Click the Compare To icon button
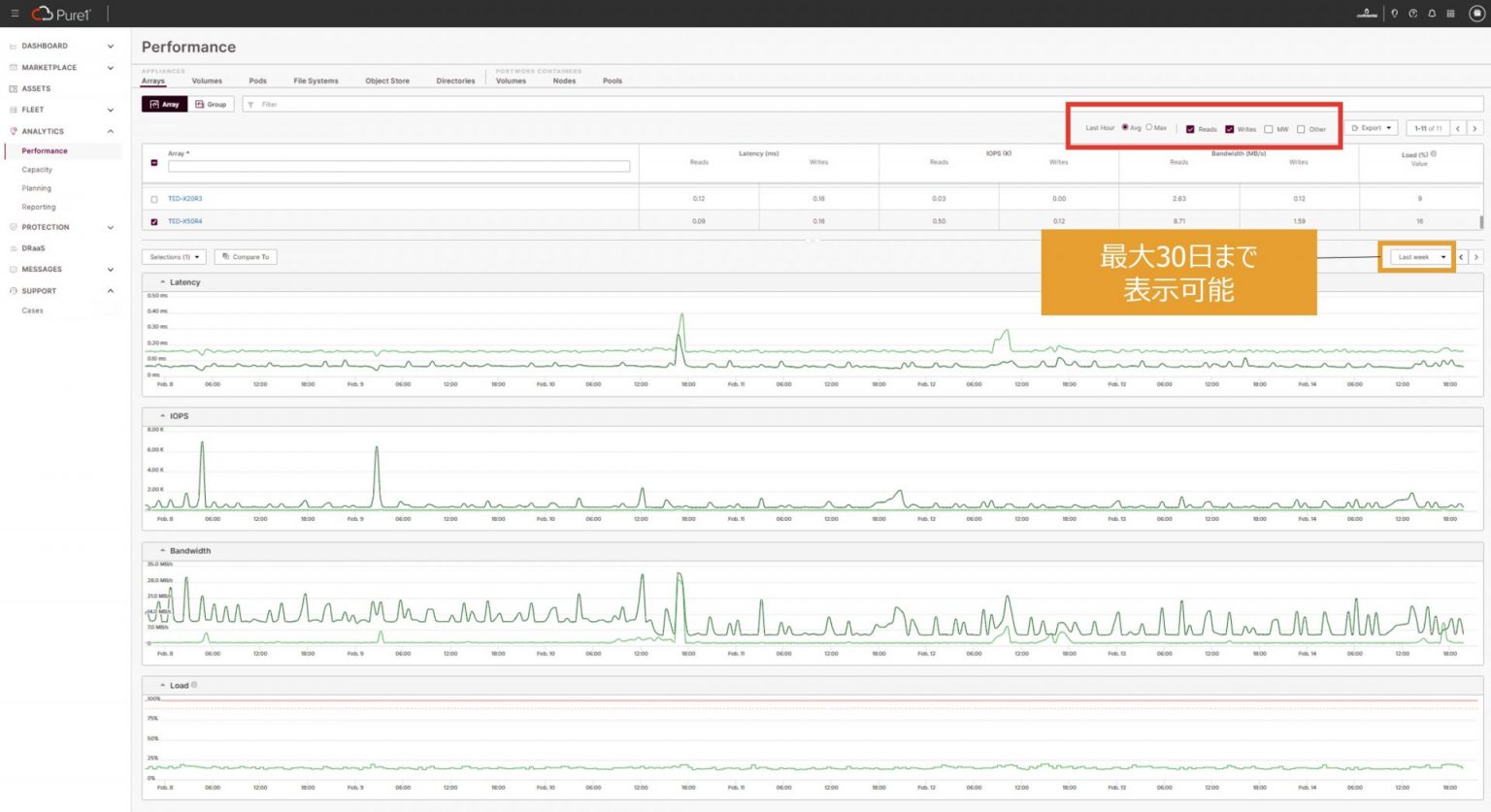Screen dimensions: 1491x812 click(x=246, y=256)
